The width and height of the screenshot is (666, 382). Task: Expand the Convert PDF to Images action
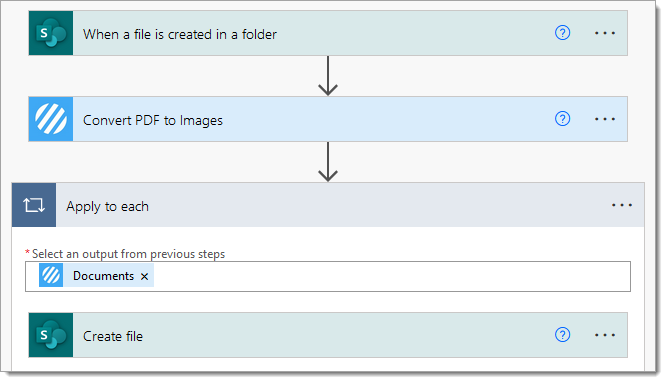pos(328,119)
